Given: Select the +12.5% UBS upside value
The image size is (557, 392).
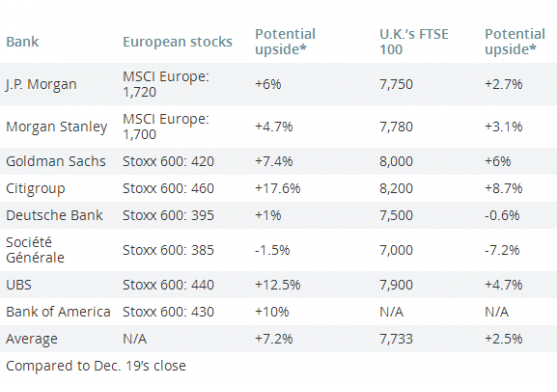Looking at the screenshot, I should tap(278, 285).
